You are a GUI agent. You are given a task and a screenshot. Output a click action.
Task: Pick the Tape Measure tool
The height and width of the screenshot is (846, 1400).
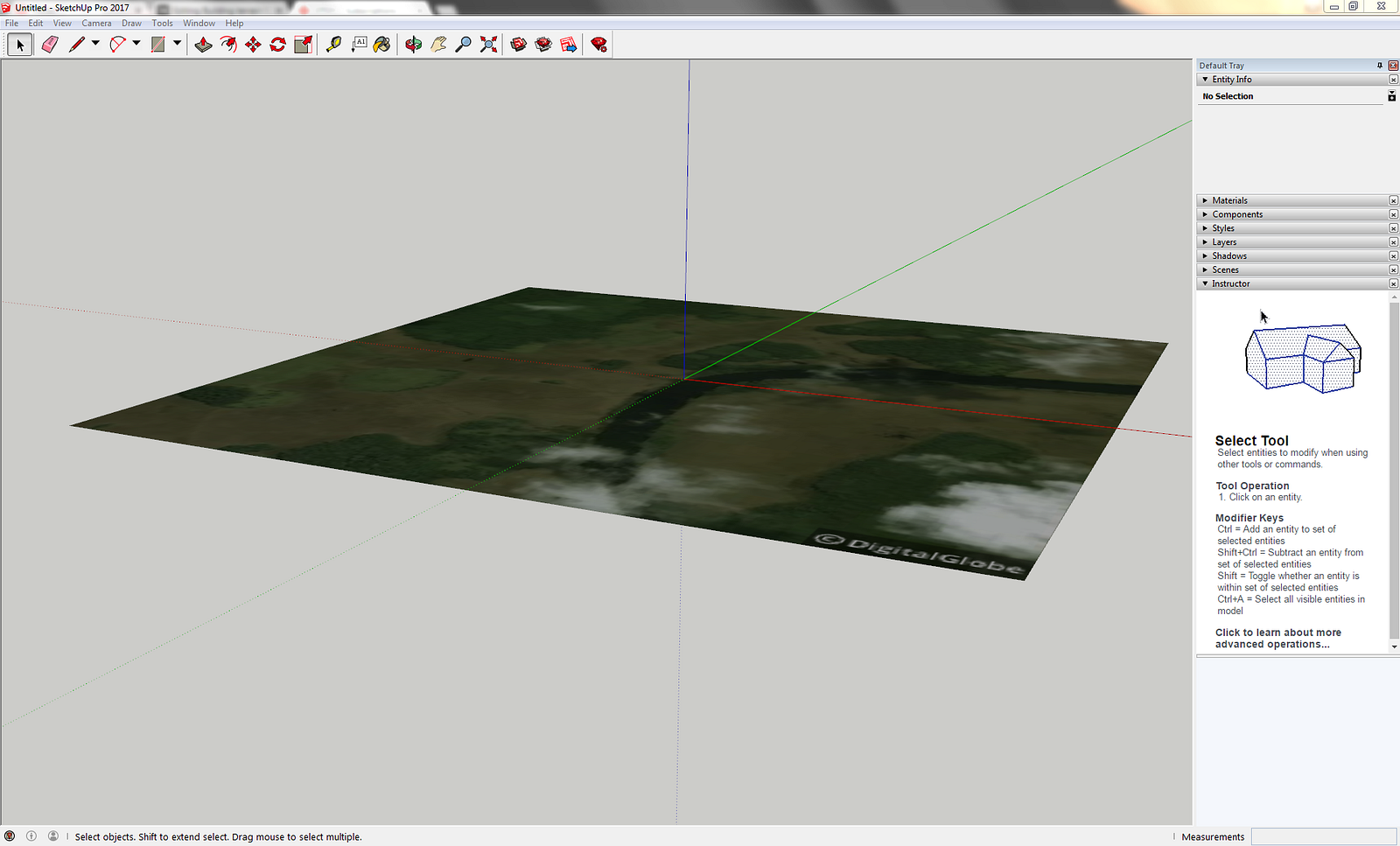(333, 45)
